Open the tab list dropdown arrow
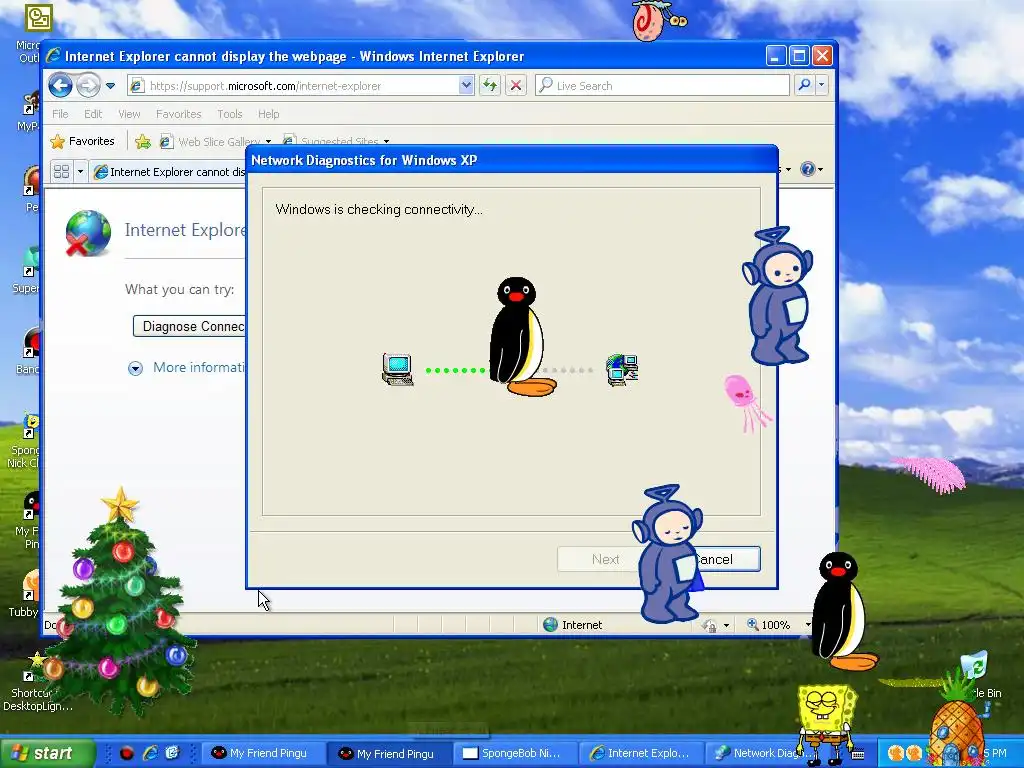Screen dimensions: 1024x768 pyautogui.click(x=80, y=172)
